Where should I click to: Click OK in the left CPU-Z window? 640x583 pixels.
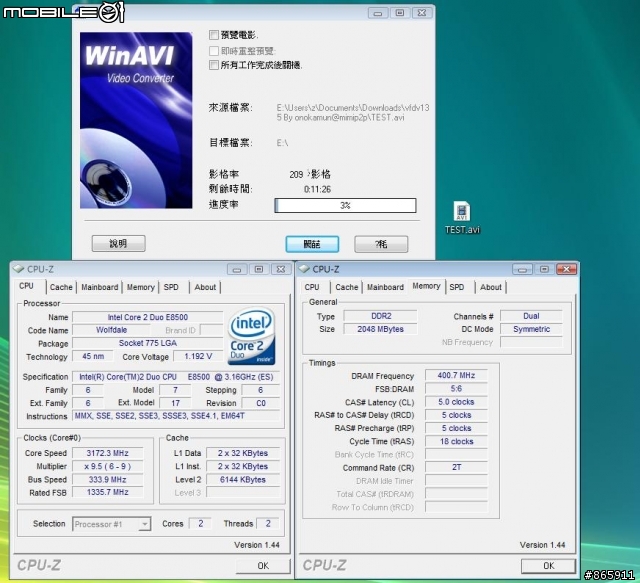coord(263,566)
